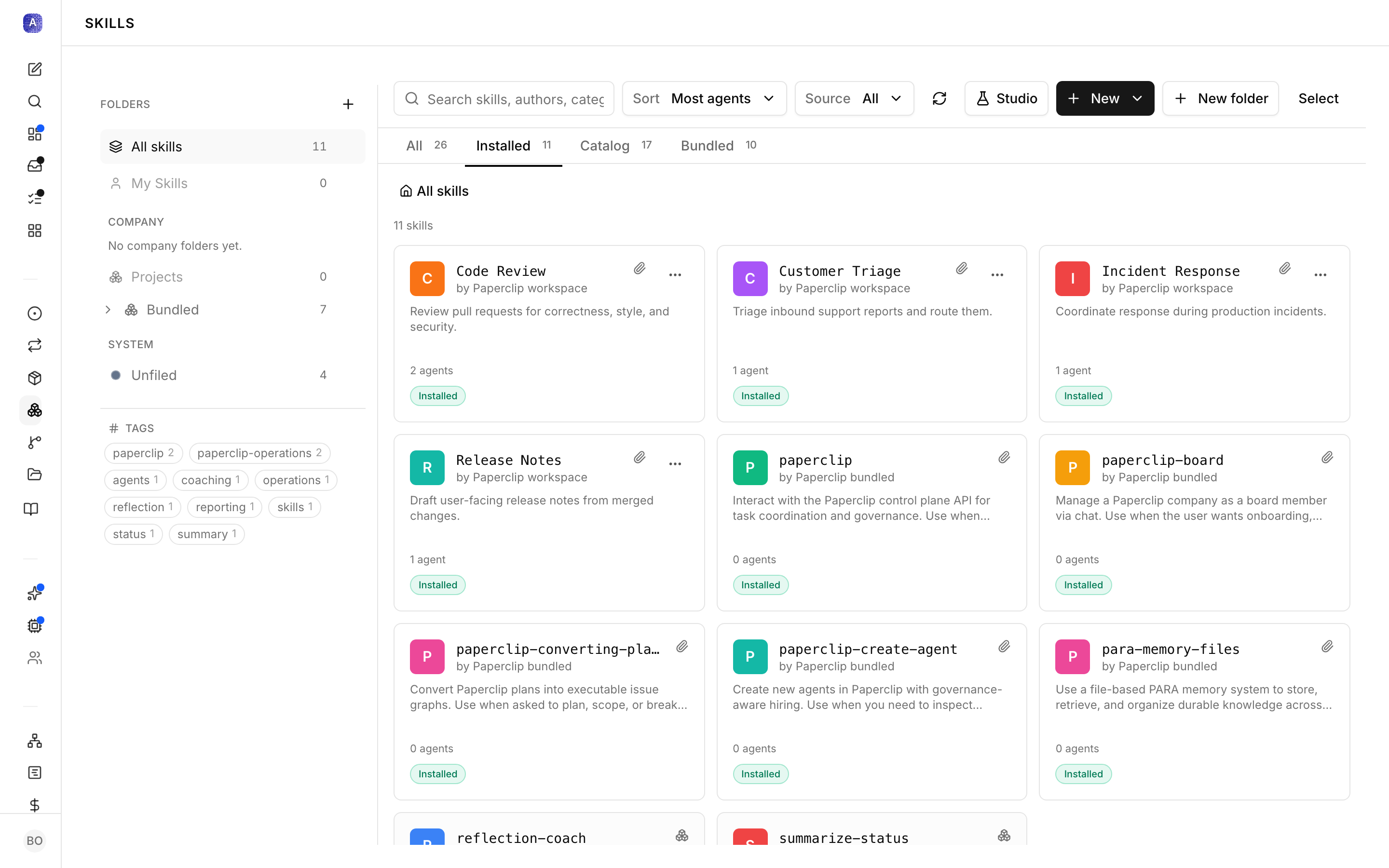Open the people team icon in sidebar

point(34,658)
